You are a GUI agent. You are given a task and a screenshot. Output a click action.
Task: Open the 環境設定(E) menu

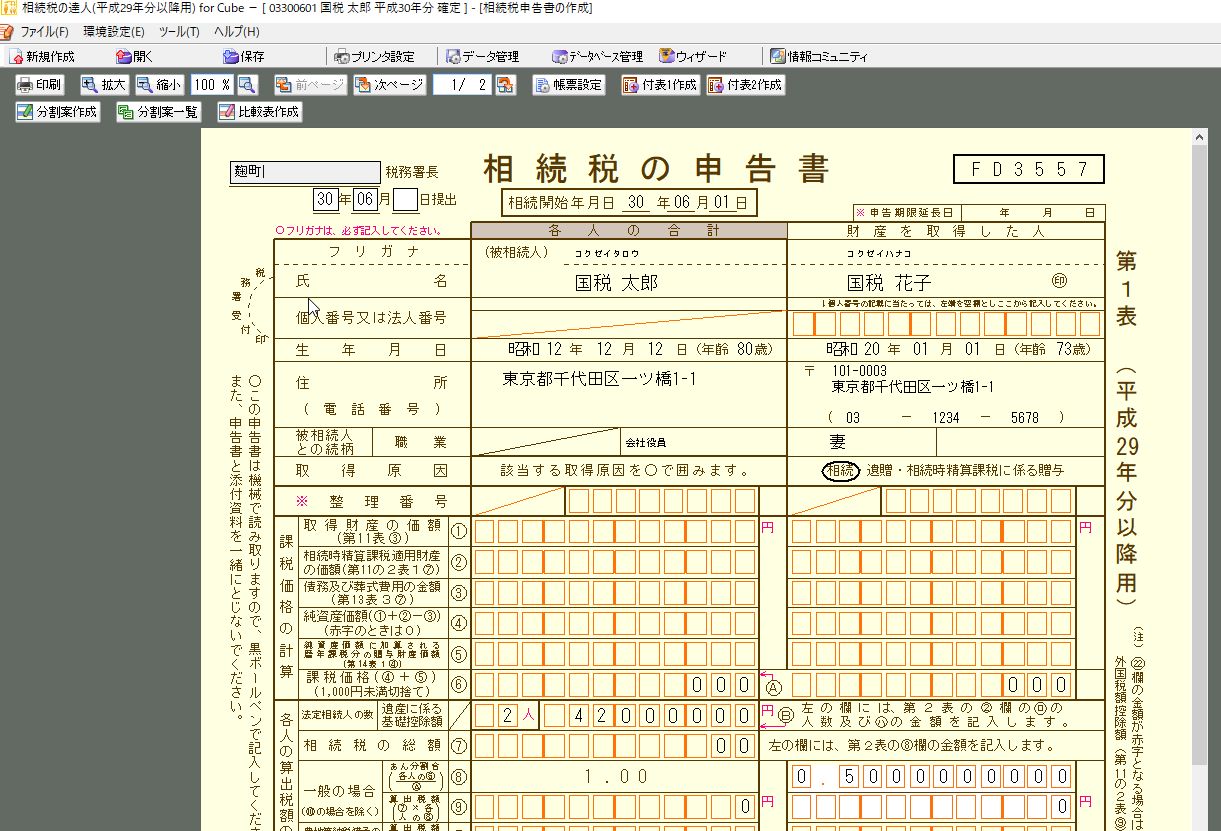[114, 32]
